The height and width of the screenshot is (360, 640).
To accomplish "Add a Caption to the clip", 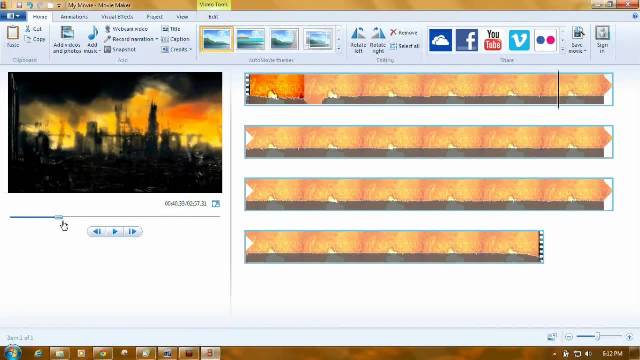I will [x=176, y=39].
